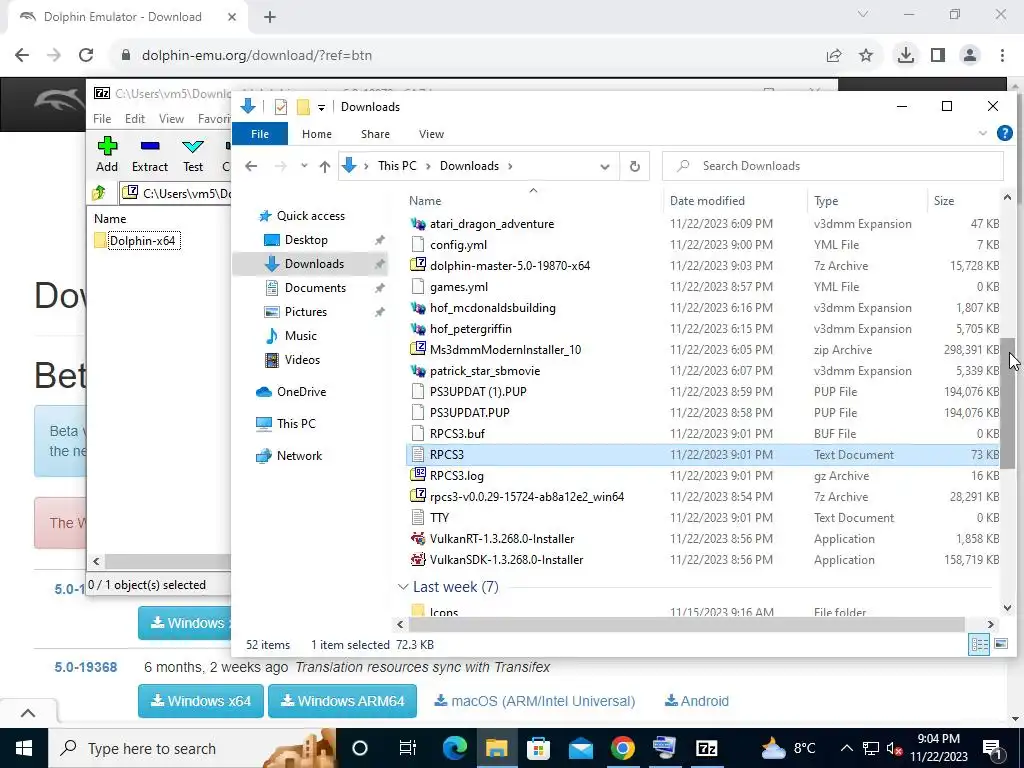Image resolution: width=1024 pixels, height=768 pixels.
Task: Click Explorer vertical scrollbar thumb
Action: 1007,403
